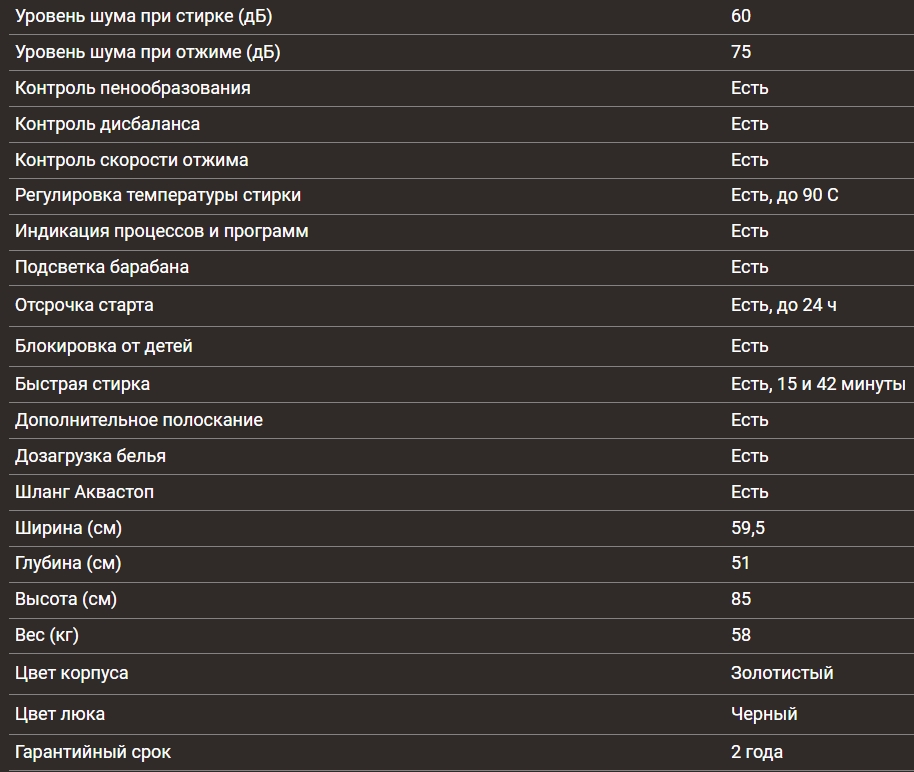The image size is (914, 772).
Task: Select the '2 года' warranty value
Action: tap(757, 752)
